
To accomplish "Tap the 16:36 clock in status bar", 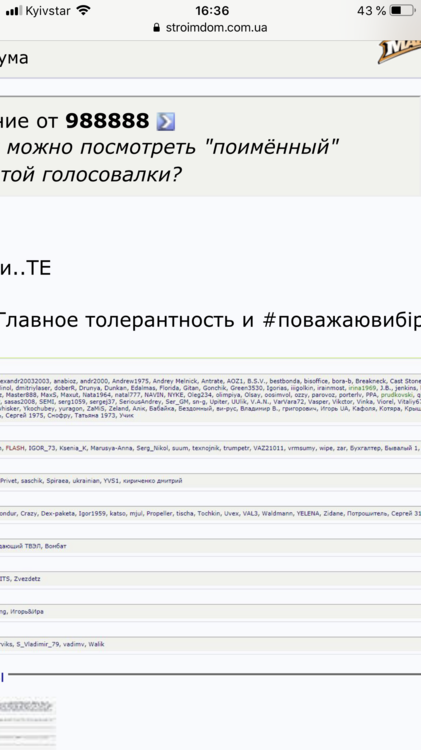I will 211,11.
